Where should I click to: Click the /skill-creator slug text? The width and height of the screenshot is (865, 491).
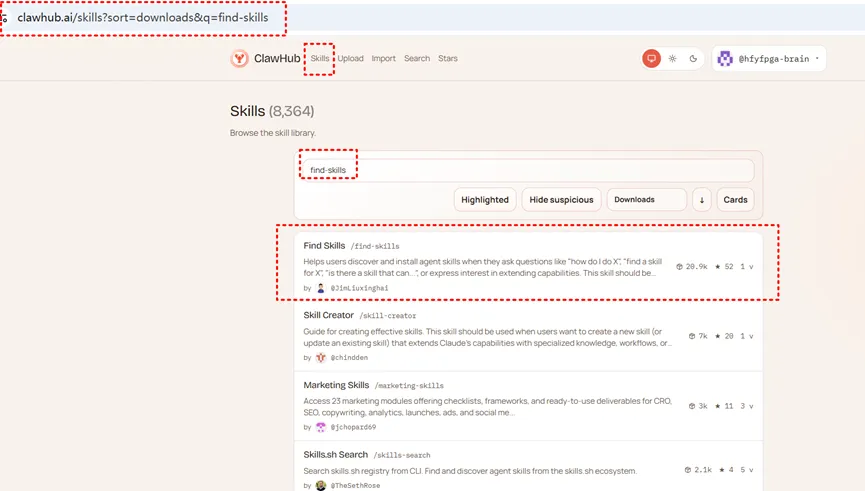[388, 316]
